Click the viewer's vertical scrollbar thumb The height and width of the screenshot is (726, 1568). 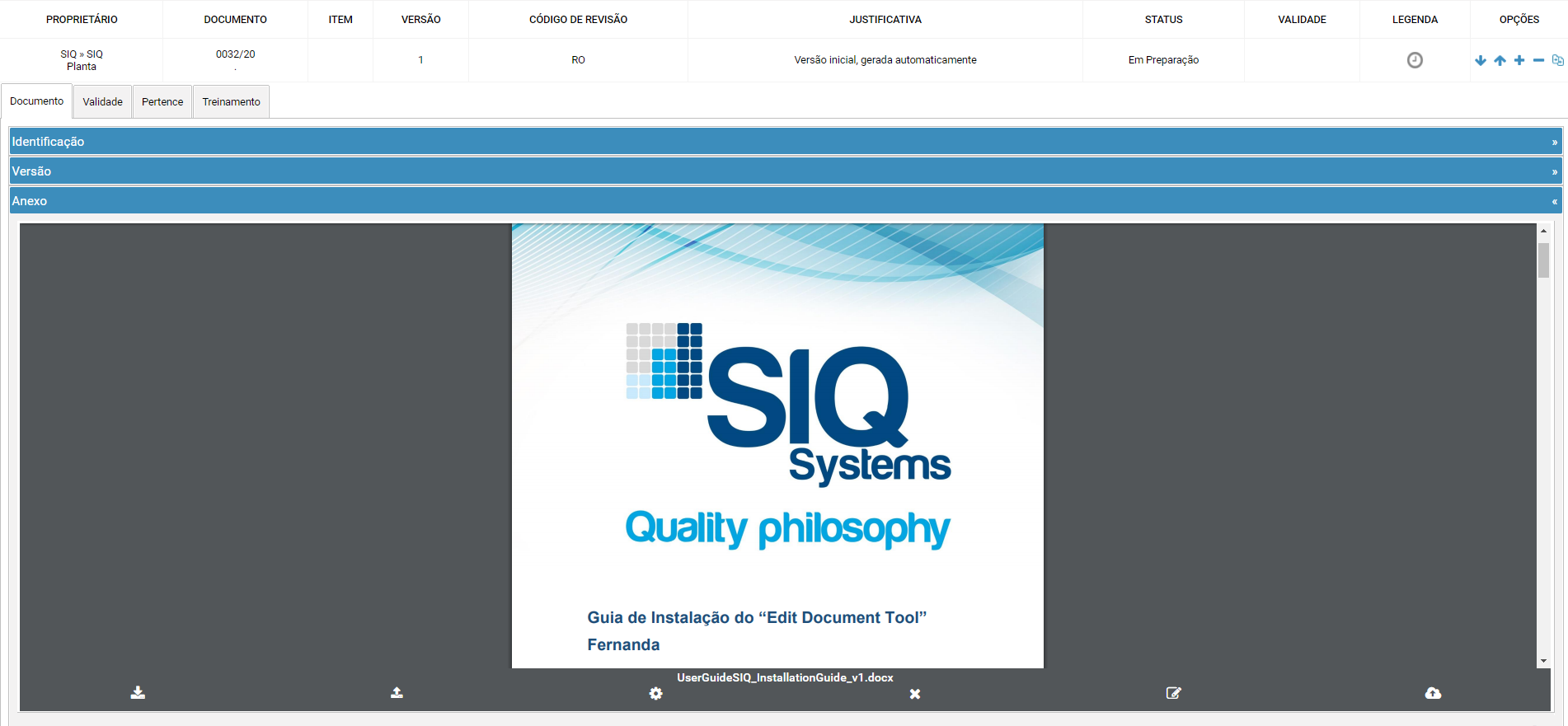pyautogui.click(x=1543, y=260)
